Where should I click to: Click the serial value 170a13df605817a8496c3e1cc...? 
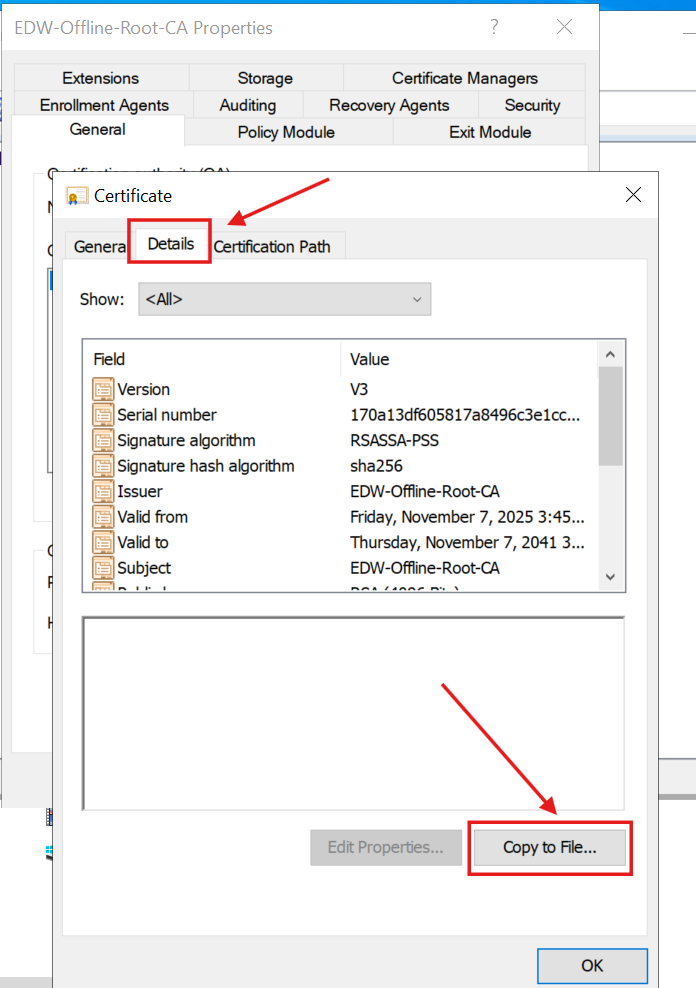(x=465, y=415)
